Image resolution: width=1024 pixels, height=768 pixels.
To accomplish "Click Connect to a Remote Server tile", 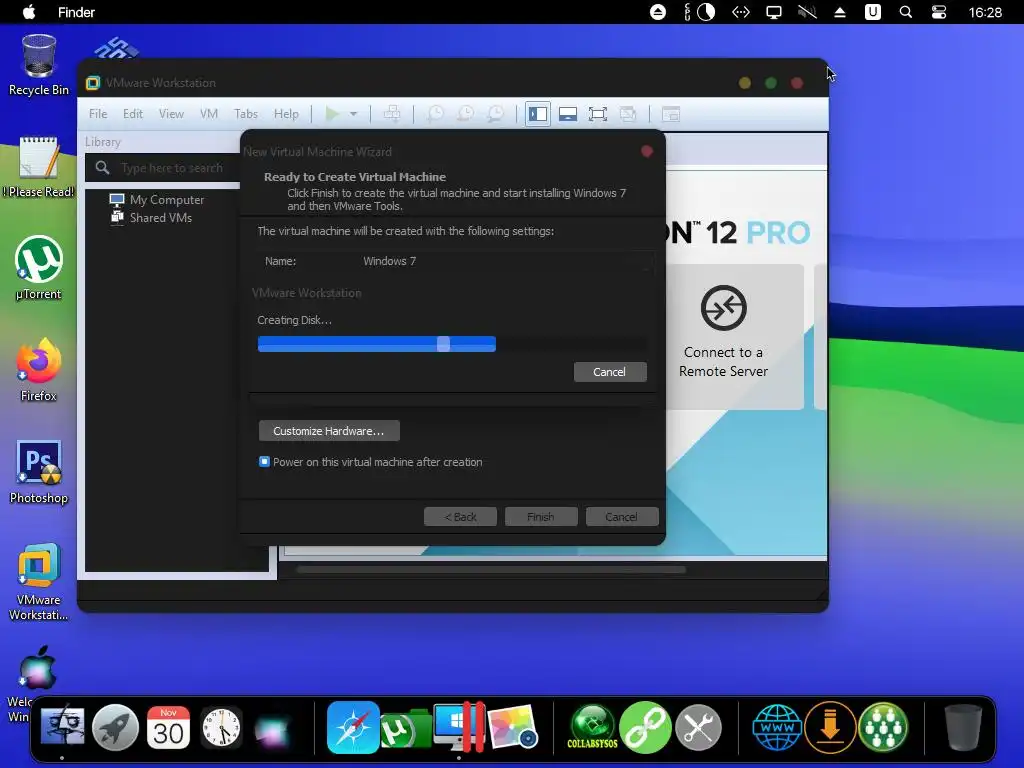I will coord(724,336).
